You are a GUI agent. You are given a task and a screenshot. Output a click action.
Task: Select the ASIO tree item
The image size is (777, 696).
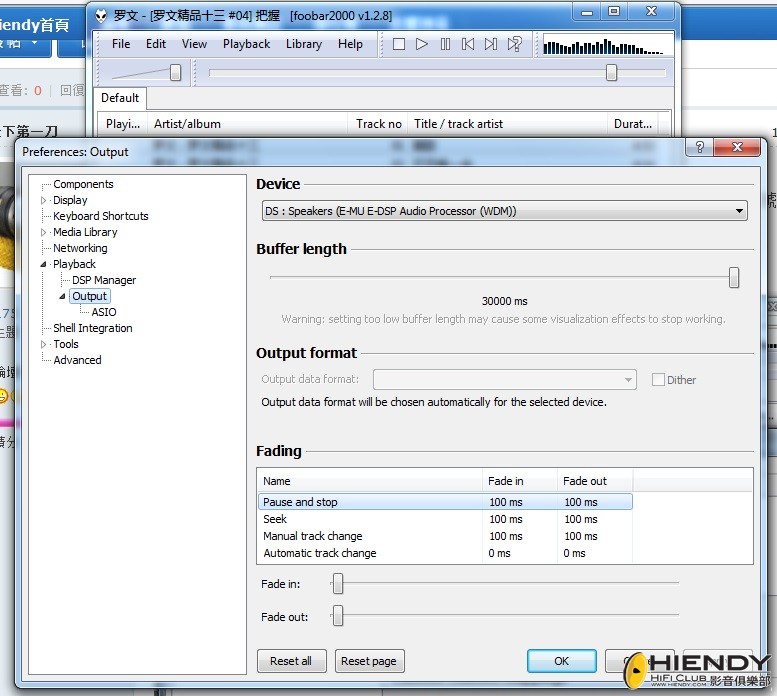[104, 312]
